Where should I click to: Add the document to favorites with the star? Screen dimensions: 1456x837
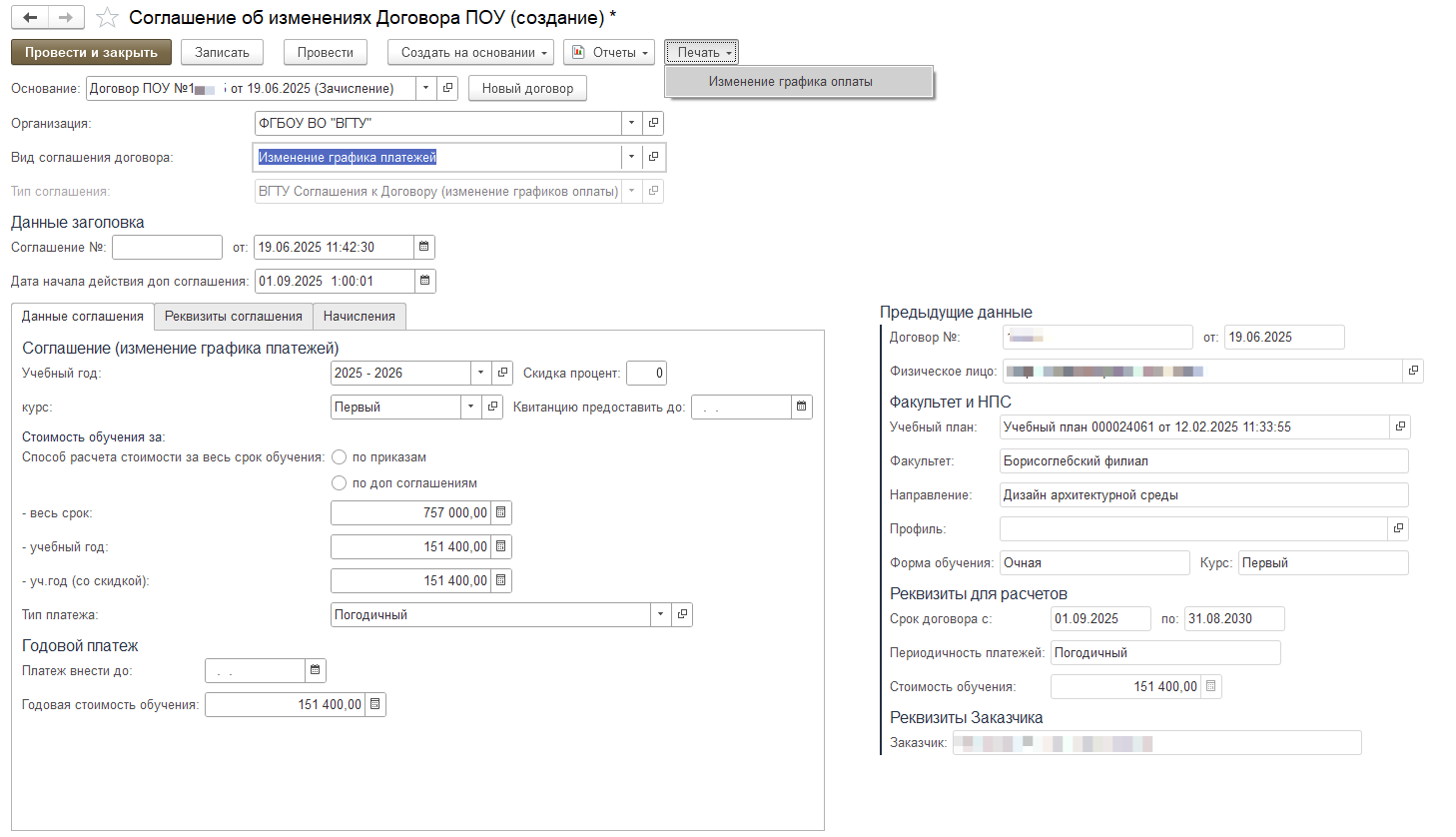pyautogui.click(x=108, y=18)
